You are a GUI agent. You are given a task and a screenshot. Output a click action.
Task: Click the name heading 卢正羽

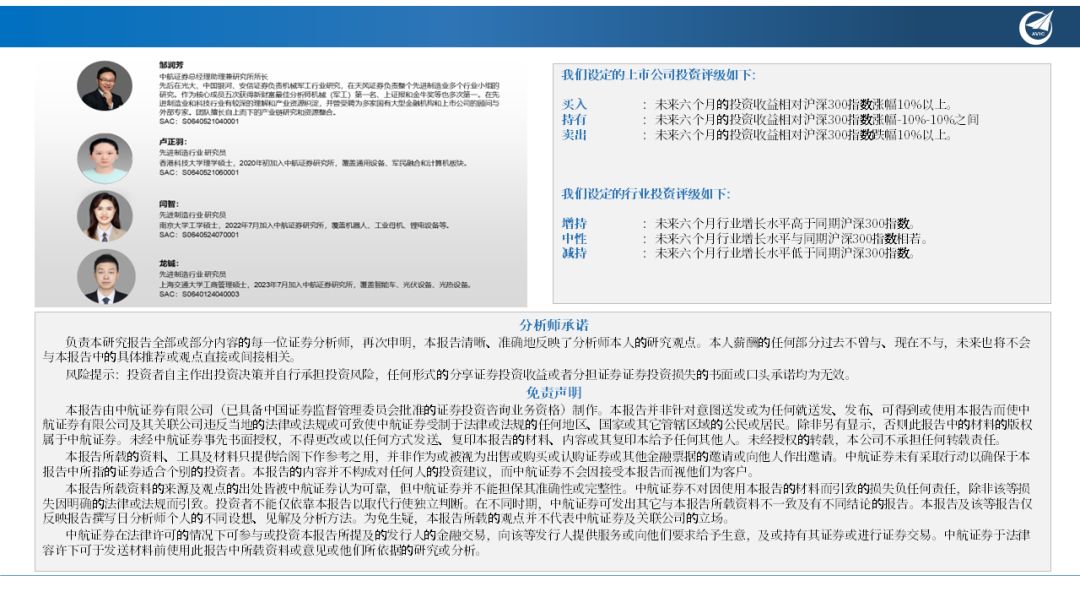point(172,142)
